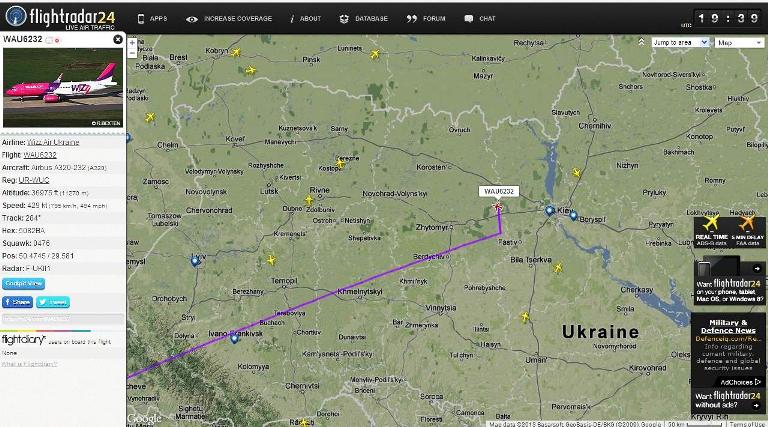Click the Wizz Air aircraft photo thumbnail
The image size is (768, 427).
pyautogui.click(x=63, y=88)
